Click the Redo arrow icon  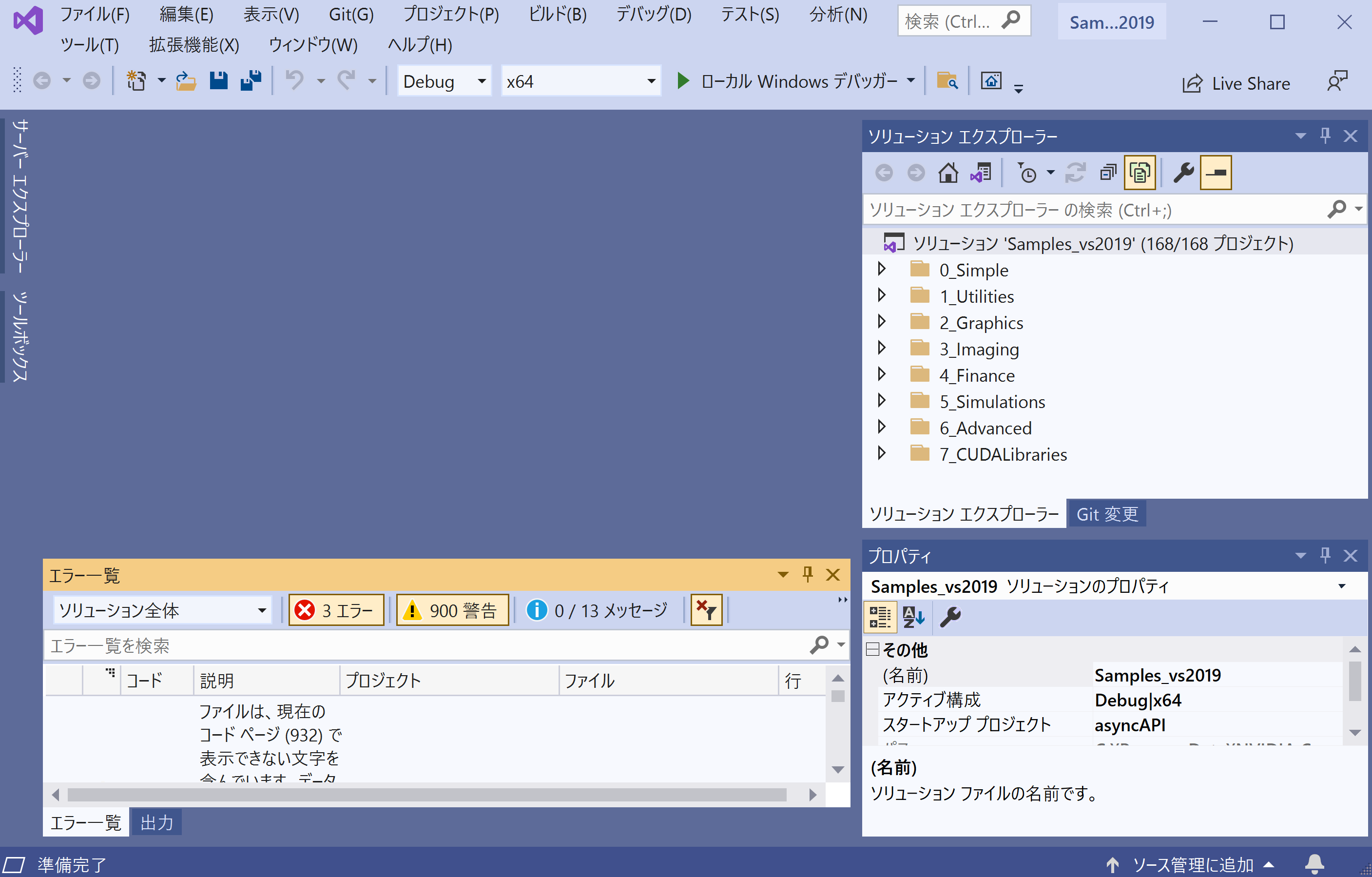[346, 81]
